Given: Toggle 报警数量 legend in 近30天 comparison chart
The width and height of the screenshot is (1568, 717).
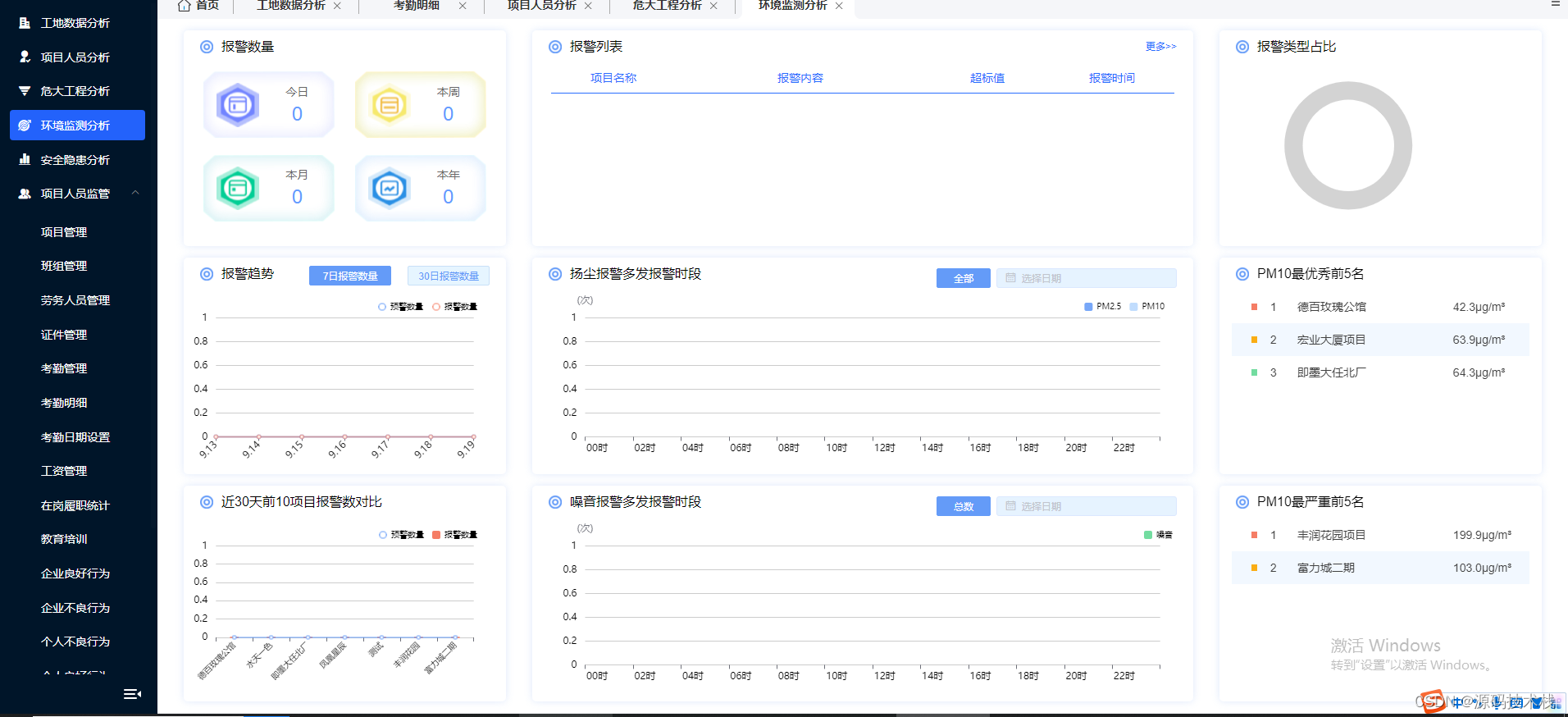Looking at the screenshot, I should [x=454, y=535].
